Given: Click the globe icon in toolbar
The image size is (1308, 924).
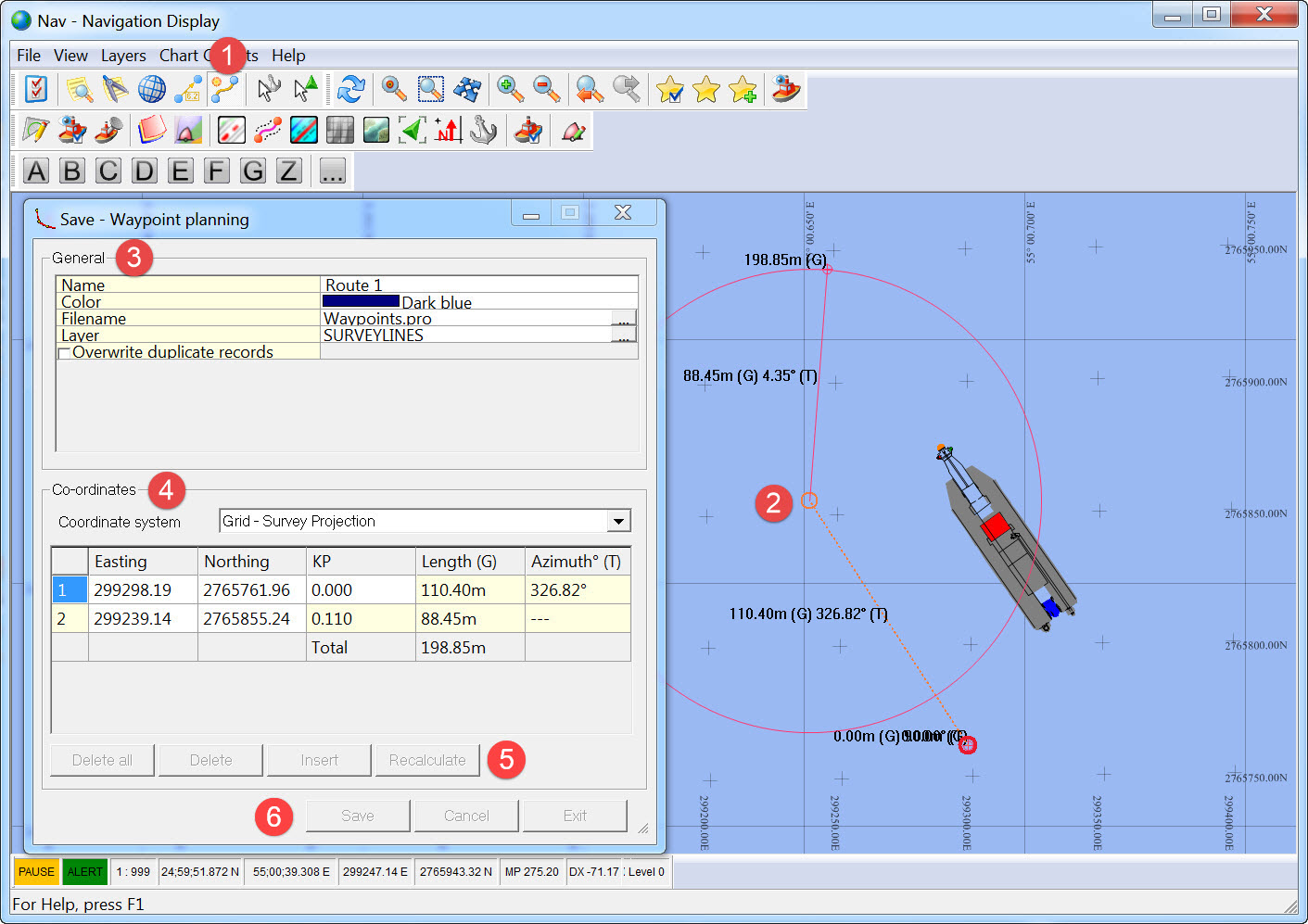Looking at the screenshot, I should pos(151,89).
